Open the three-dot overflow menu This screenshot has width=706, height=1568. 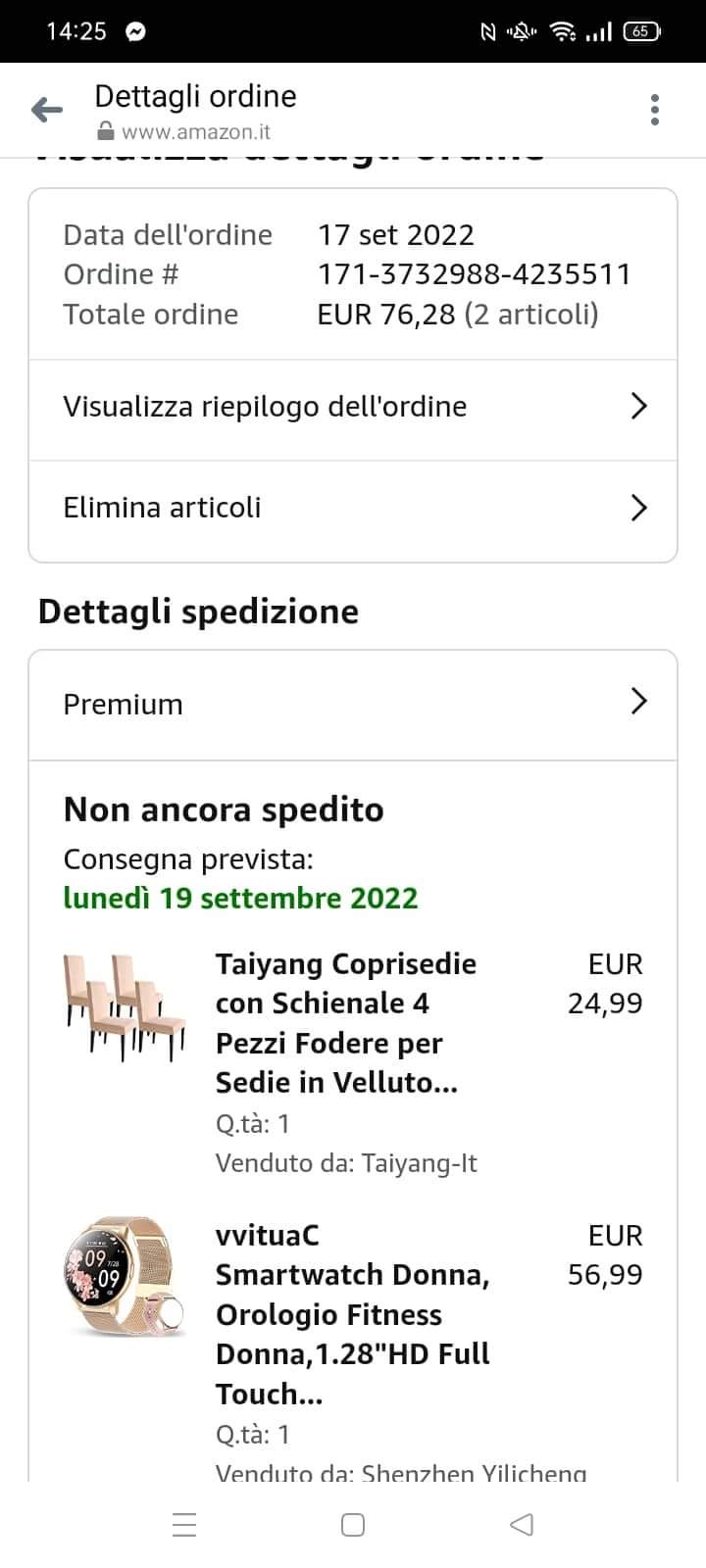pos(655,110)
